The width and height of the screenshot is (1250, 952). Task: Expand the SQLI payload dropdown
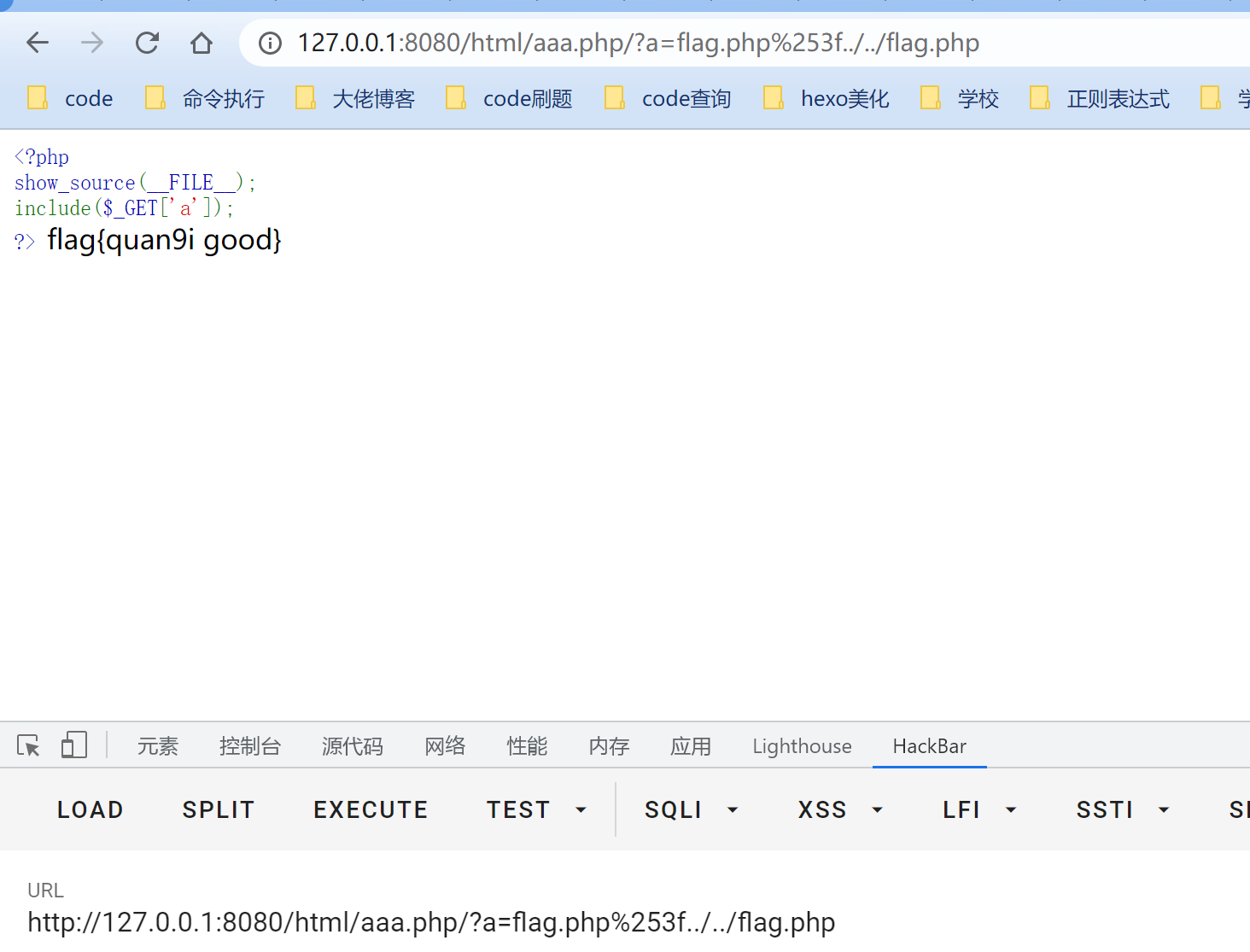pyautogui.click(x=691, y=809)
